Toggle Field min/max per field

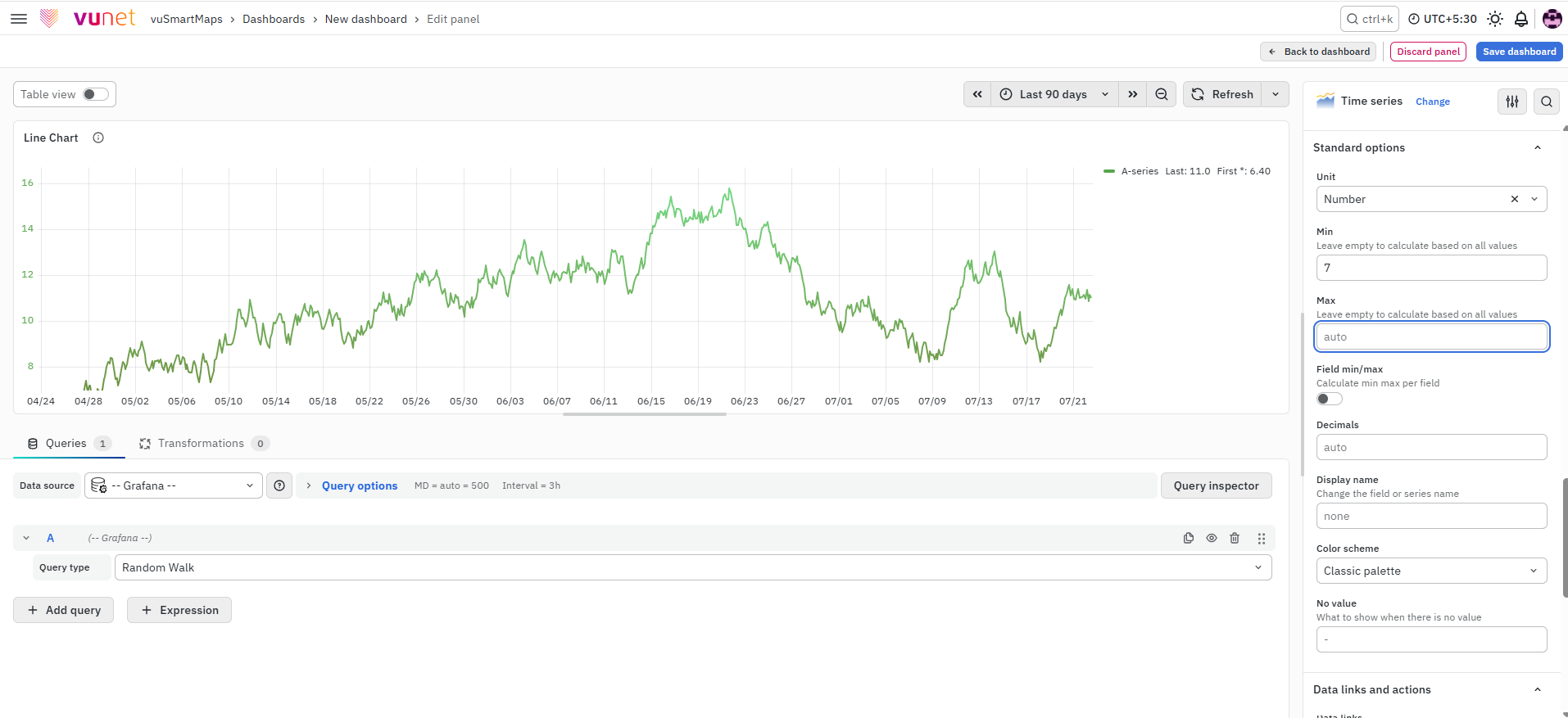[1330, 399]
